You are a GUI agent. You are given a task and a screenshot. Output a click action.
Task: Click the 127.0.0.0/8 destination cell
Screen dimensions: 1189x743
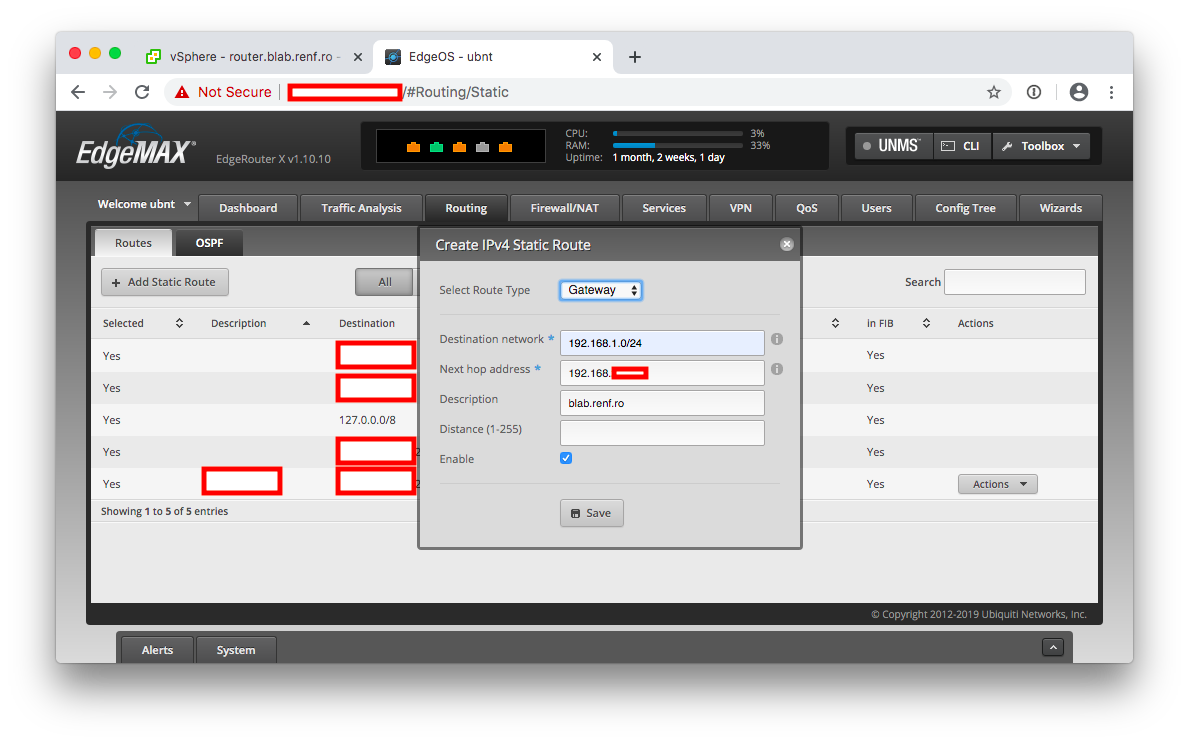[x=367, y=420]
